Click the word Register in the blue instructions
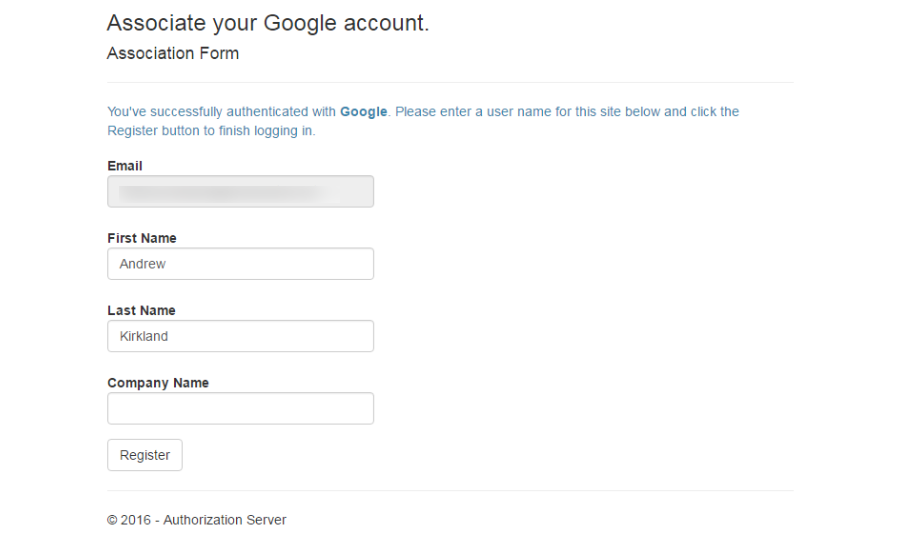 (x=131, y=131)
